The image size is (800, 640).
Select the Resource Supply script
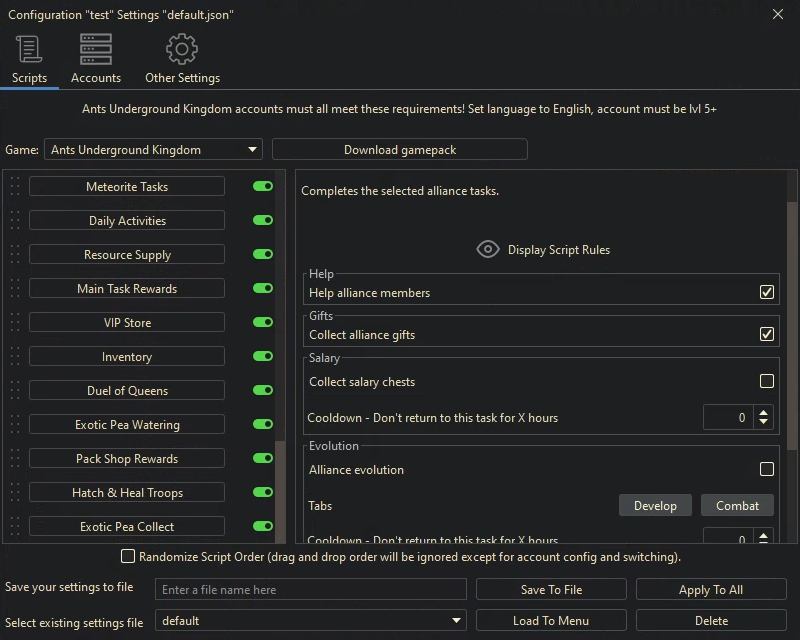pos(127,254)
